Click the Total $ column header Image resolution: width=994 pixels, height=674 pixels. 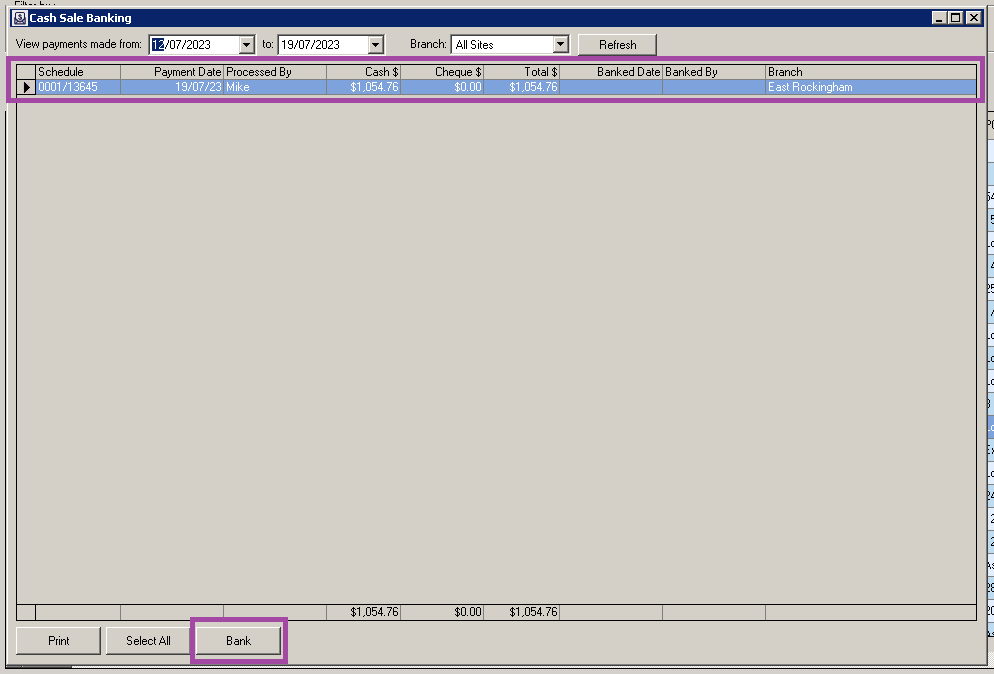(x=522, y=72)
